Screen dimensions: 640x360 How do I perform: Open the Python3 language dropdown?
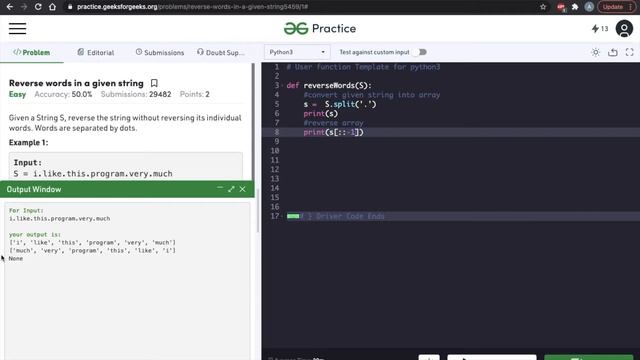[297, 52]
